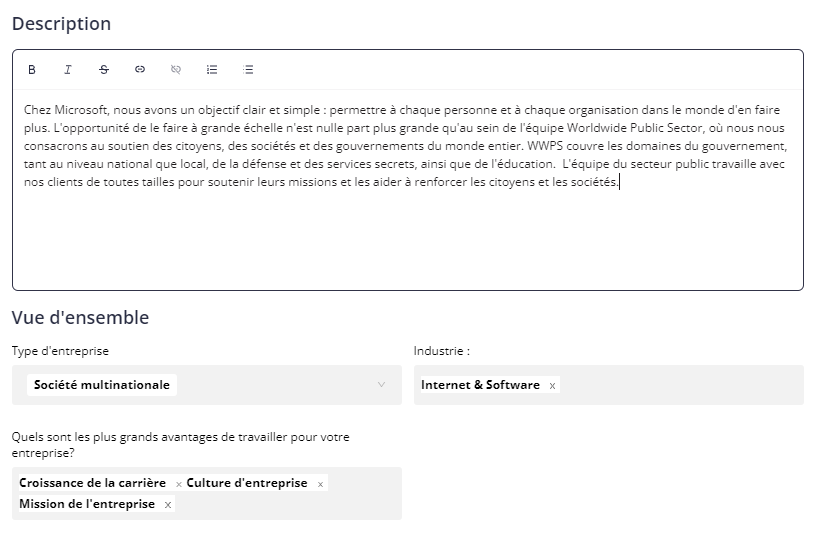Click the Culture d'entreprise tag label
The width and height of the screenshot is (818, 536).
[x=247, y=483]
